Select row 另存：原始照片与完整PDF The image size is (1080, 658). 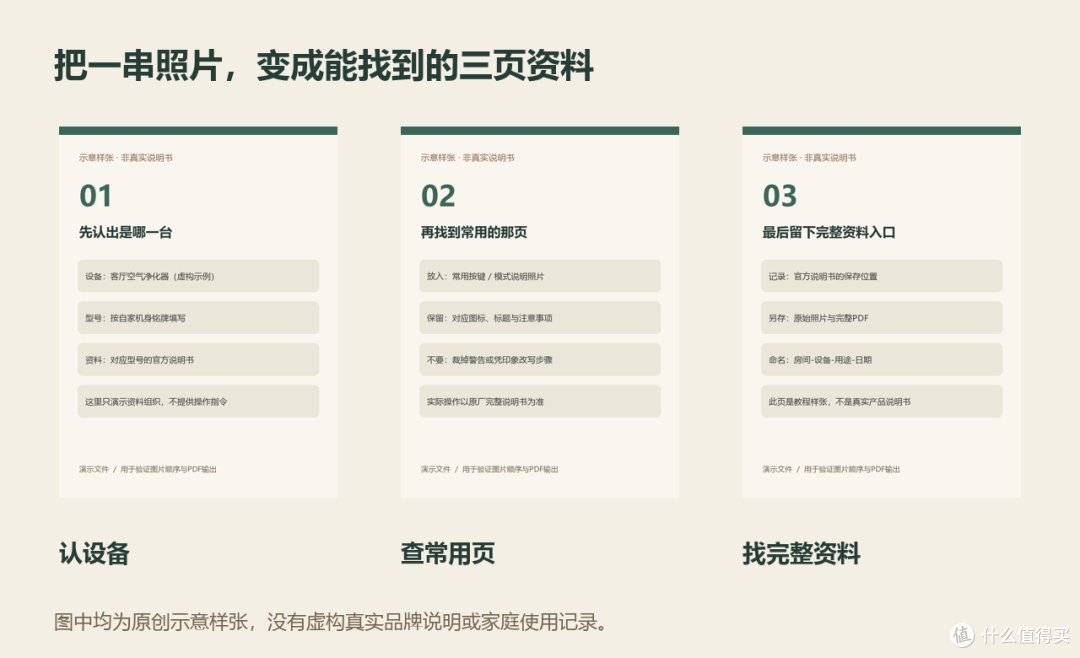coord(882,318)
